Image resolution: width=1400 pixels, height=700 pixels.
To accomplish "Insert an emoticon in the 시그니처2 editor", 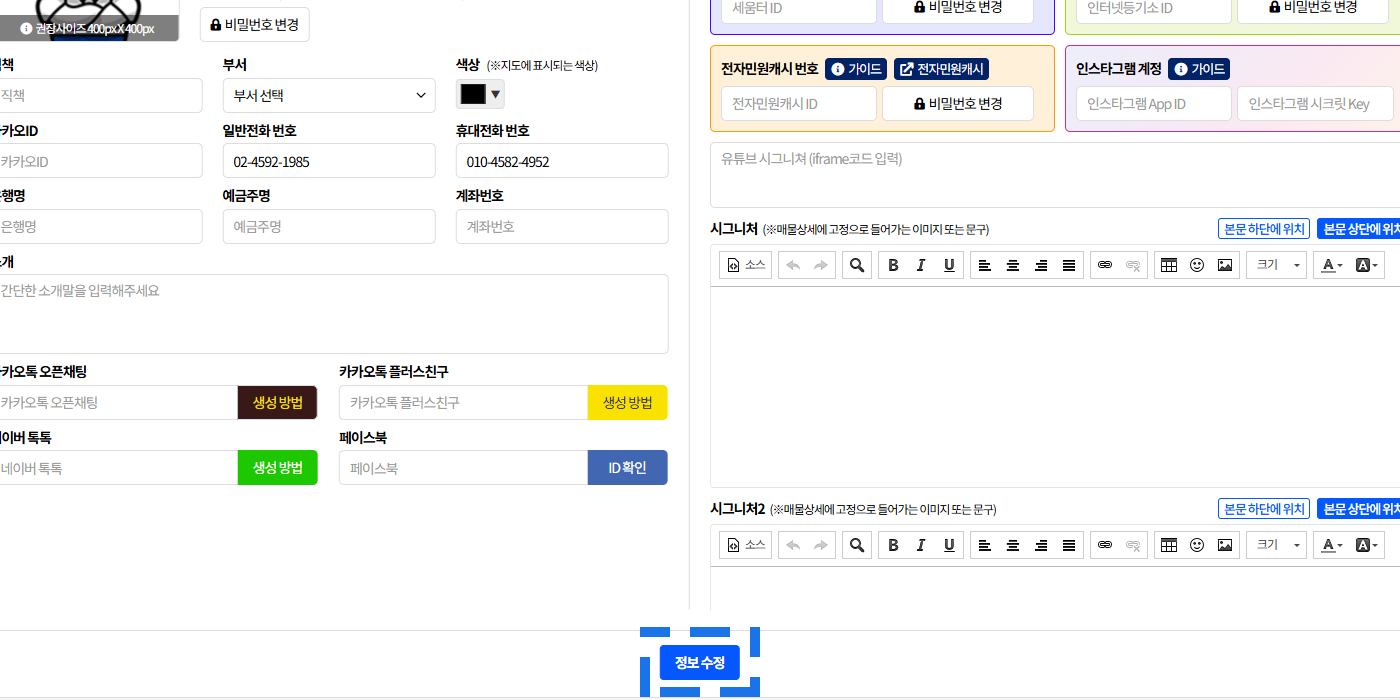I will (1196, 545).
